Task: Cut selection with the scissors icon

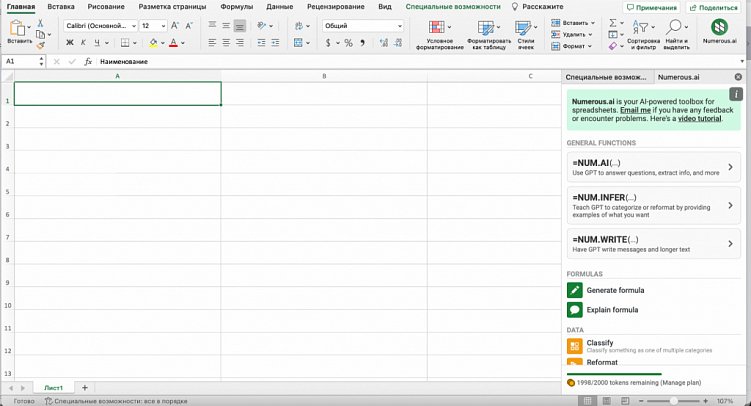Action: 40,23
